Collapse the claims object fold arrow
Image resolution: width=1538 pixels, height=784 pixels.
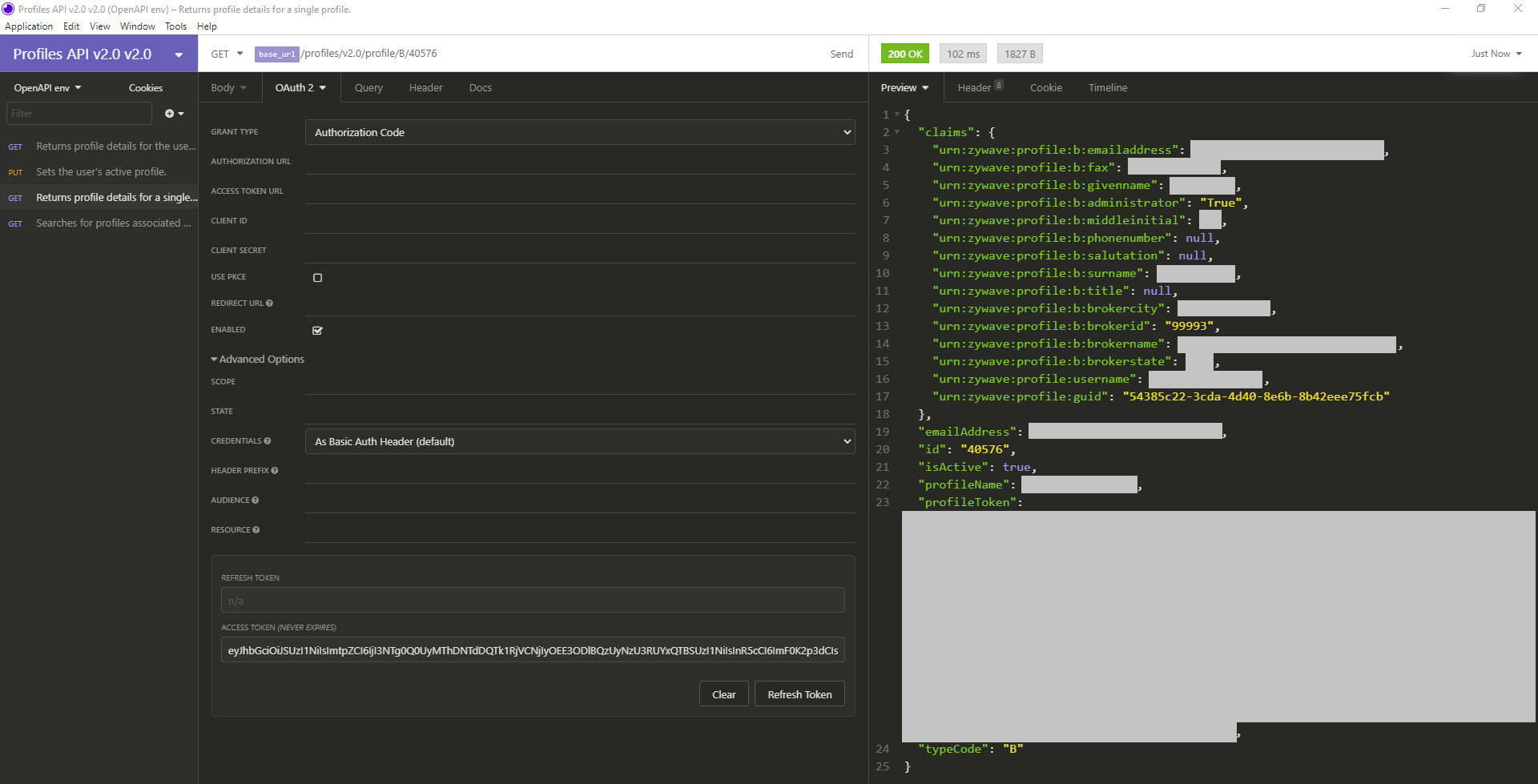click(897, 132)
